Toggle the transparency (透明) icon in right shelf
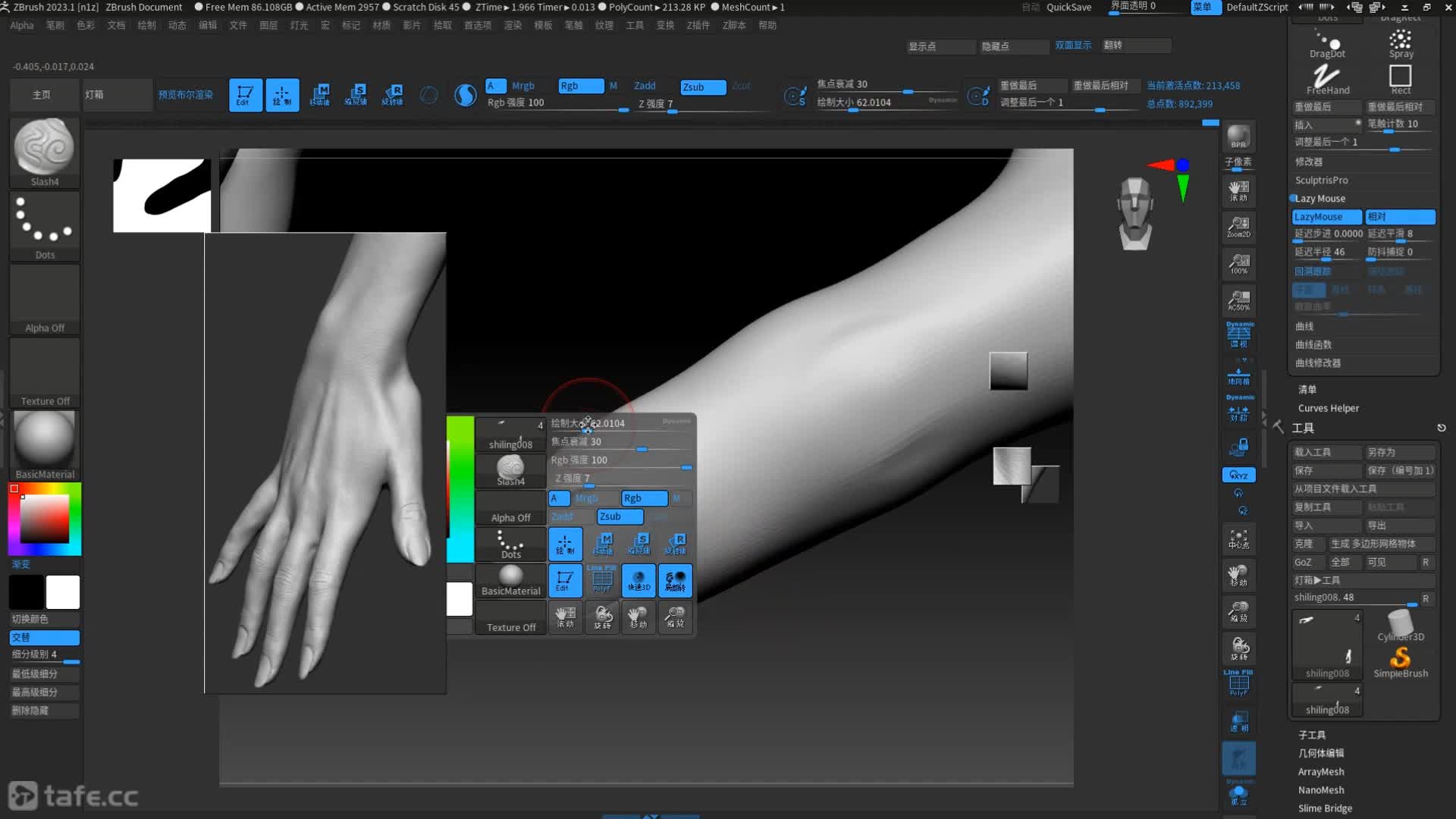 coord(1238,721)
